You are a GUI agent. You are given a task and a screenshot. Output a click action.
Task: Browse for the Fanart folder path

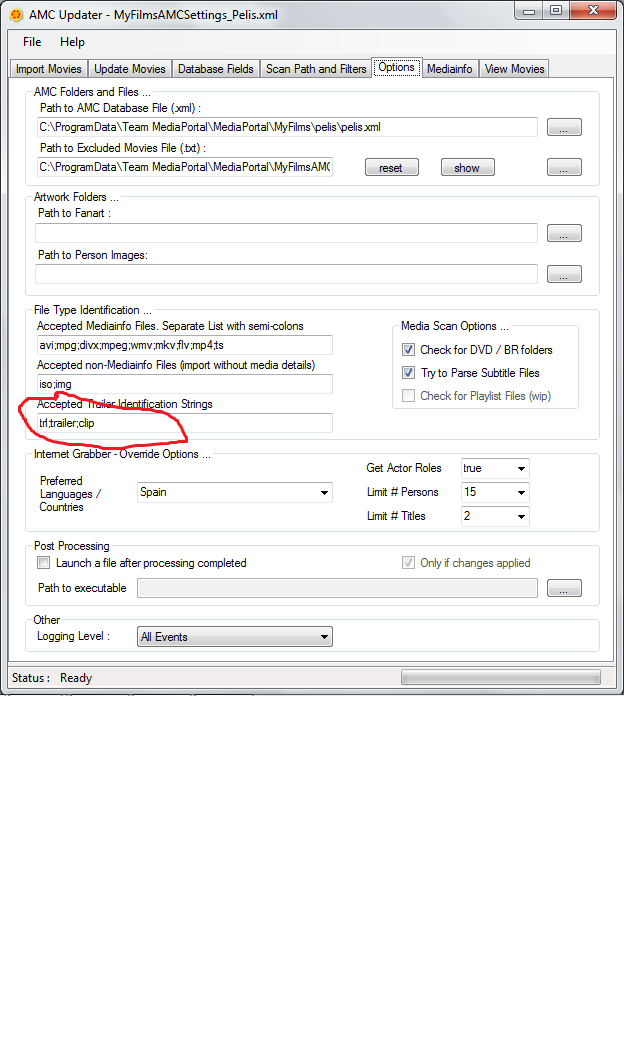tap(564, 234)
